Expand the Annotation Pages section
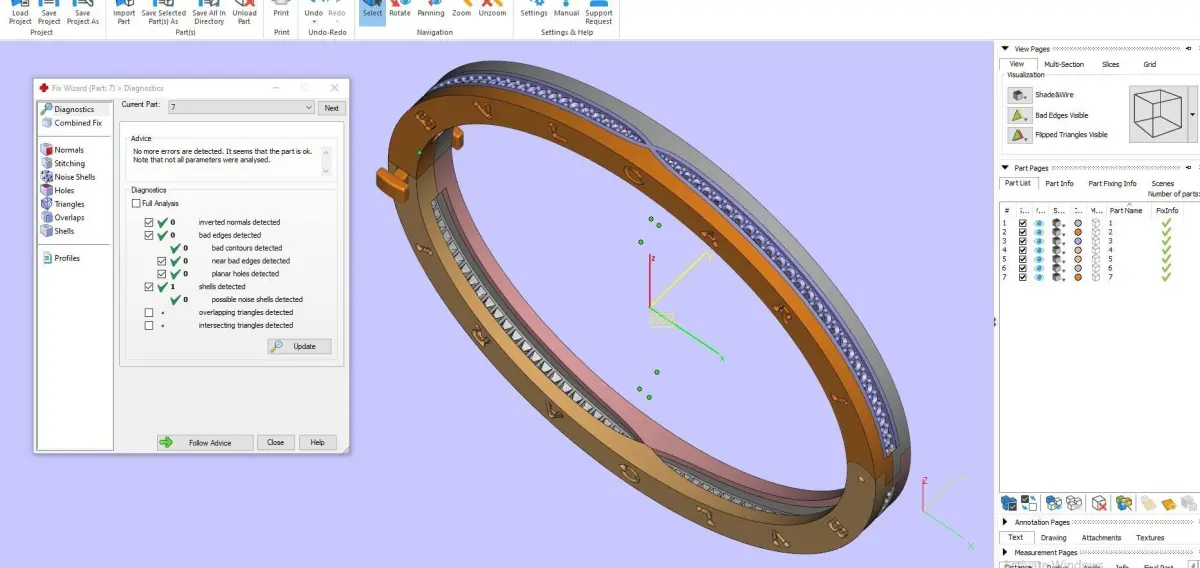1200x568 pixels. (1006, 522)
